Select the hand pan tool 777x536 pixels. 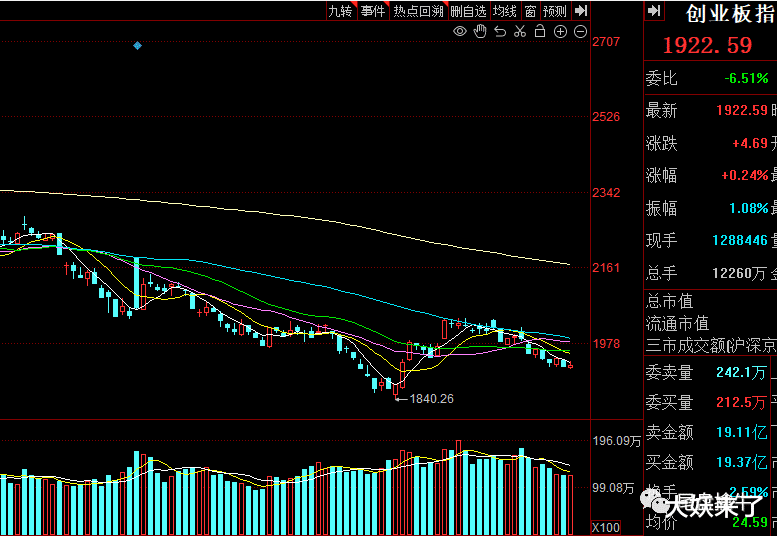[x=480, y=32]
